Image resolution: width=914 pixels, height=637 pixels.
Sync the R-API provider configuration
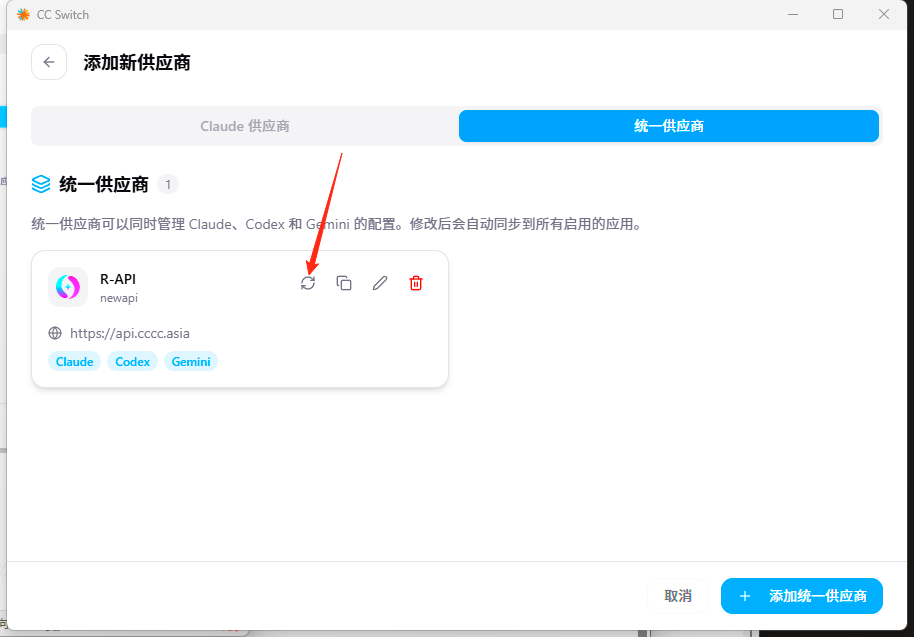coord(308,283)
